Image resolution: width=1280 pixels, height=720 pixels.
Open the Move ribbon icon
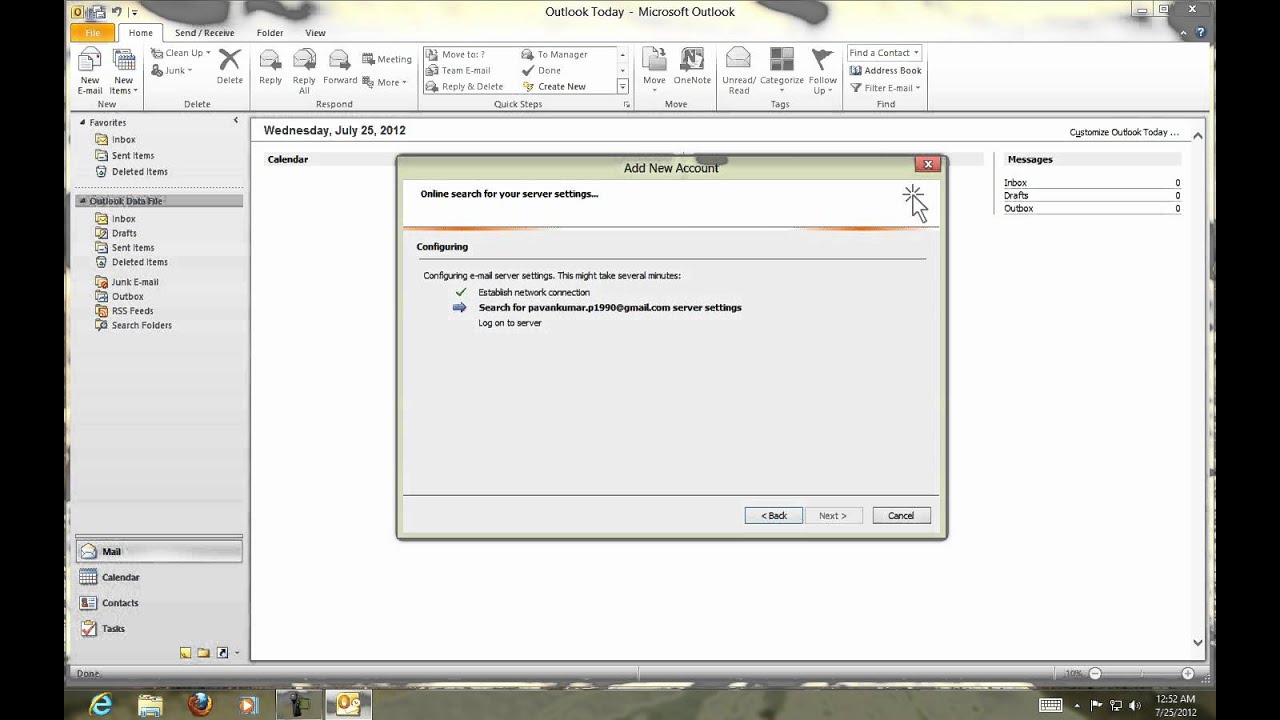(x=654, y=71)
